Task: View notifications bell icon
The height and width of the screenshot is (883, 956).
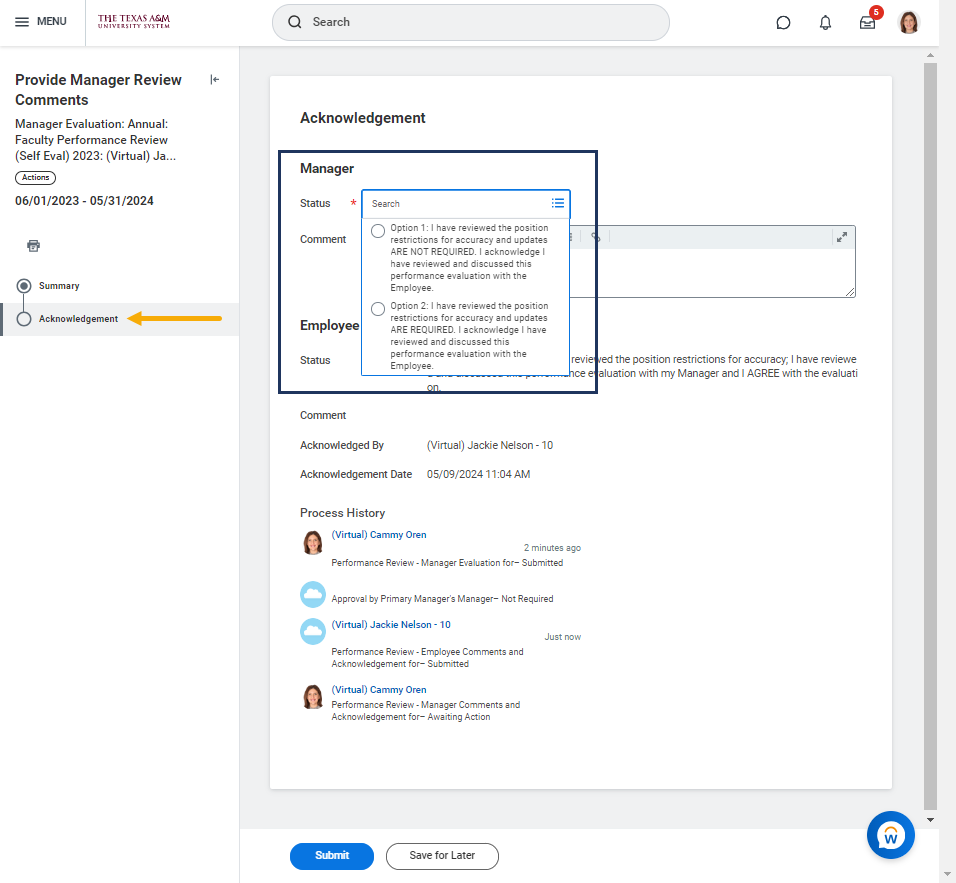Action: tap(825, 23)
